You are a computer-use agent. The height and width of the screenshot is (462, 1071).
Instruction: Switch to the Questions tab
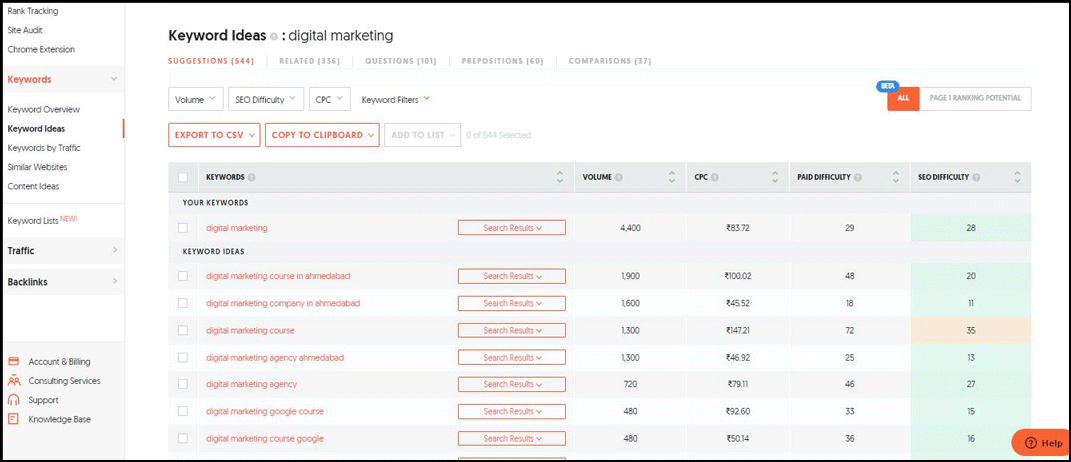pyautogui.click(x=400, y=61)
